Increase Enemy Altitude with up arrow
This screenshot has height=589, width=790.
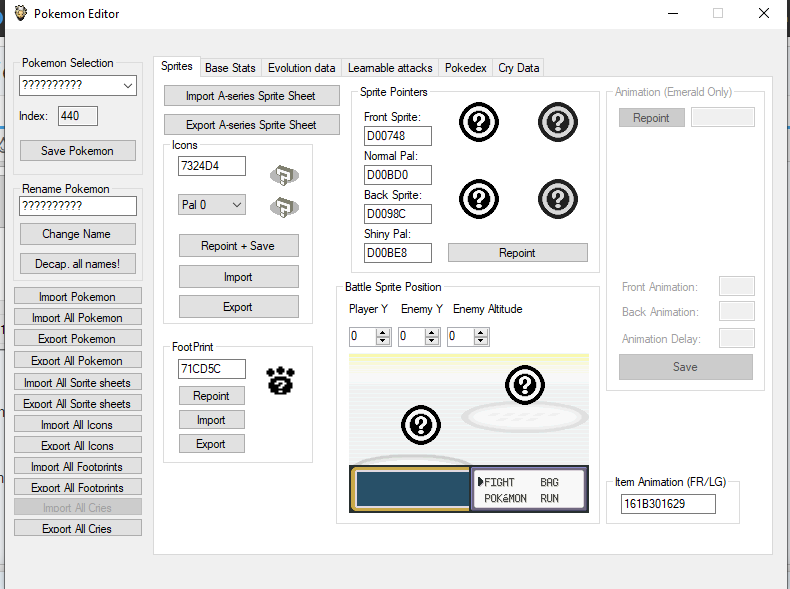pos(482,333)
